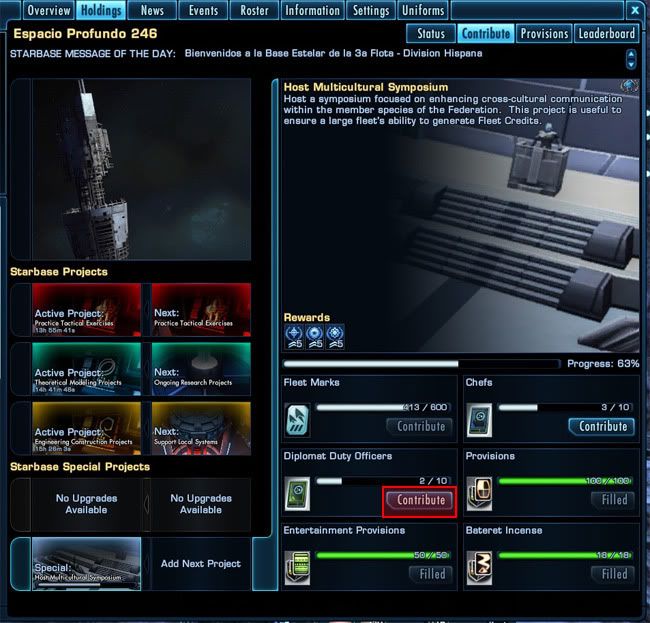Select Special Host Multicultural Symposium project
The image size is (650, 623).
point(86,564)
